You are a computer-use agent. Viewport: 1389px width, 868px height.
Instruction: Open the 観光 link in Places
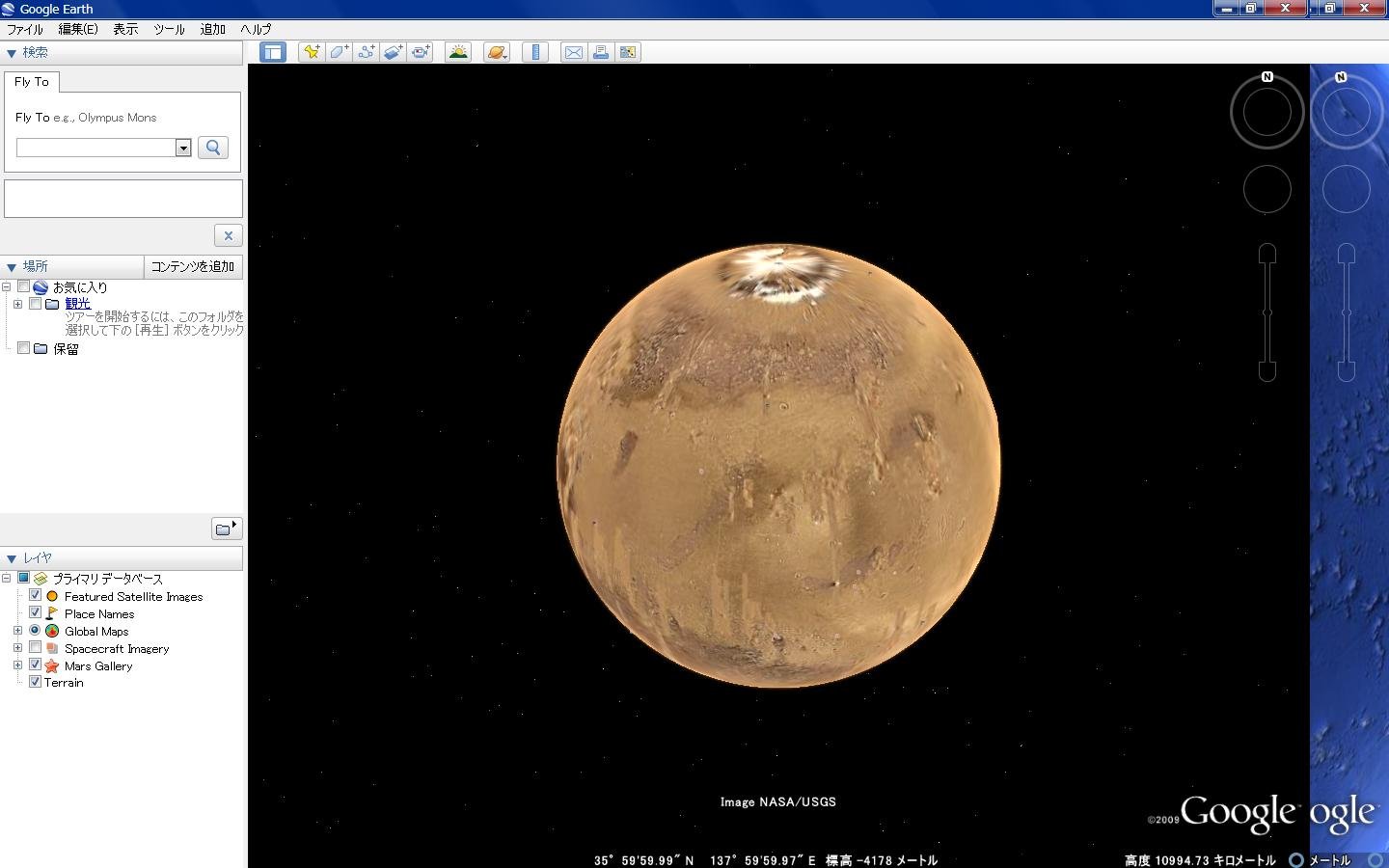coord(78,303)
